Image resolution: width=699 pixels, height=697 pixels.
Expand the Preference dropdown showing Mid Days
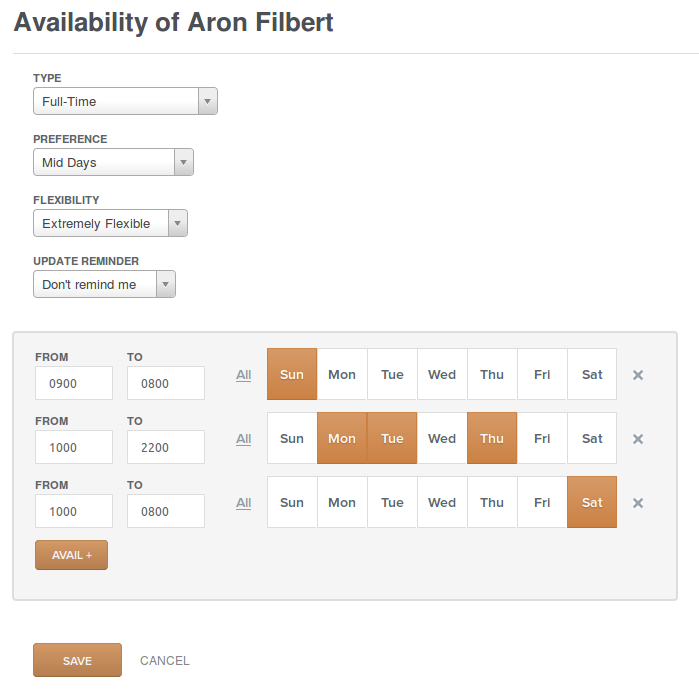pos(113,162)
